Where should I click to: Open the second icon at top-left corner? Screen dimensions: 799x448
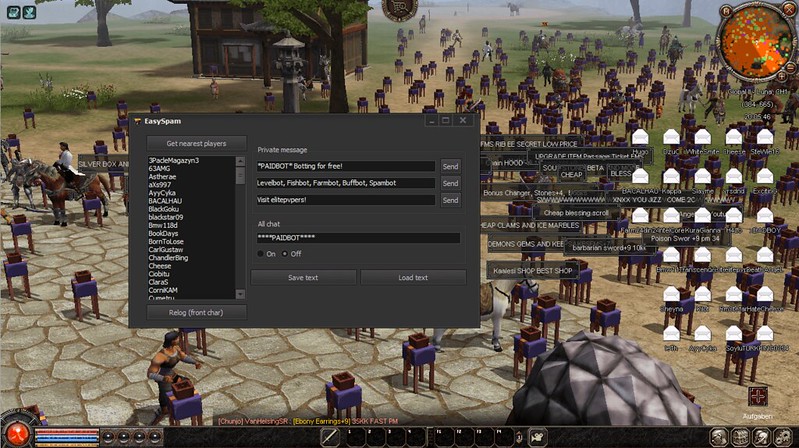tap(30, 12)
